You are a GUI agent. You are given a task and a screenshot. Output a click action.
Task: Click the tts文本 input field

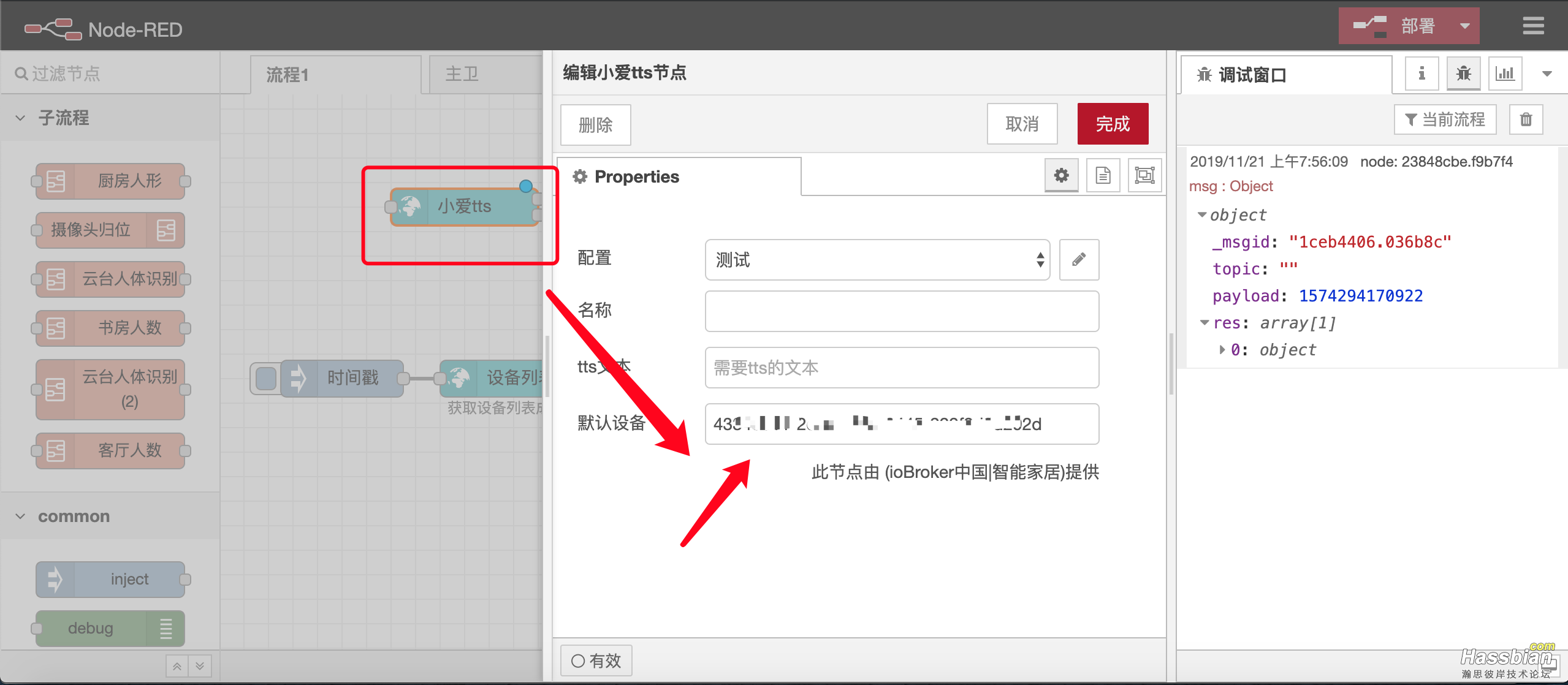[901, 368]
